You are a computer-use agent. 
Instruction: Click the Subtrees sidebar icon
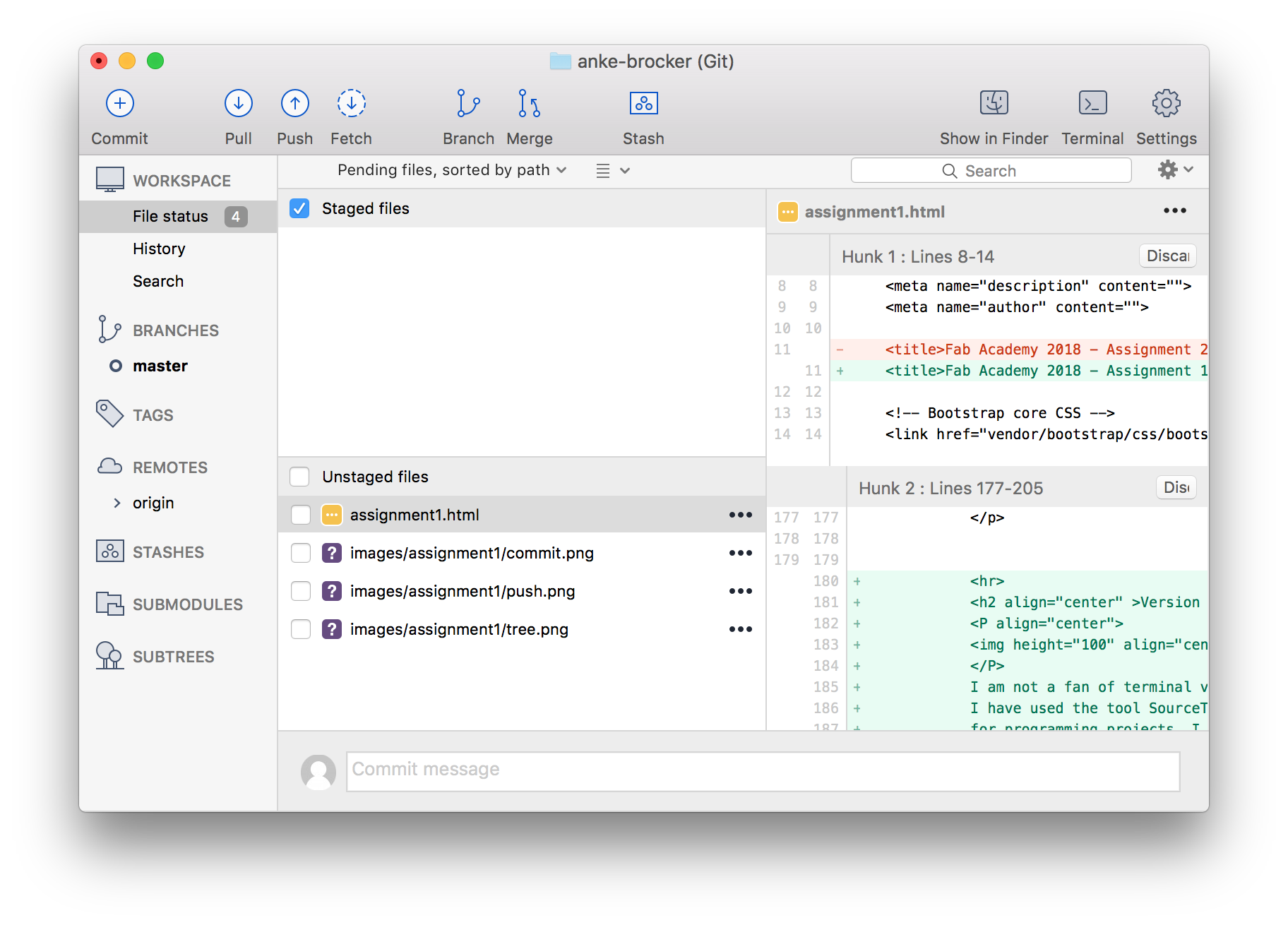(109, 656)
